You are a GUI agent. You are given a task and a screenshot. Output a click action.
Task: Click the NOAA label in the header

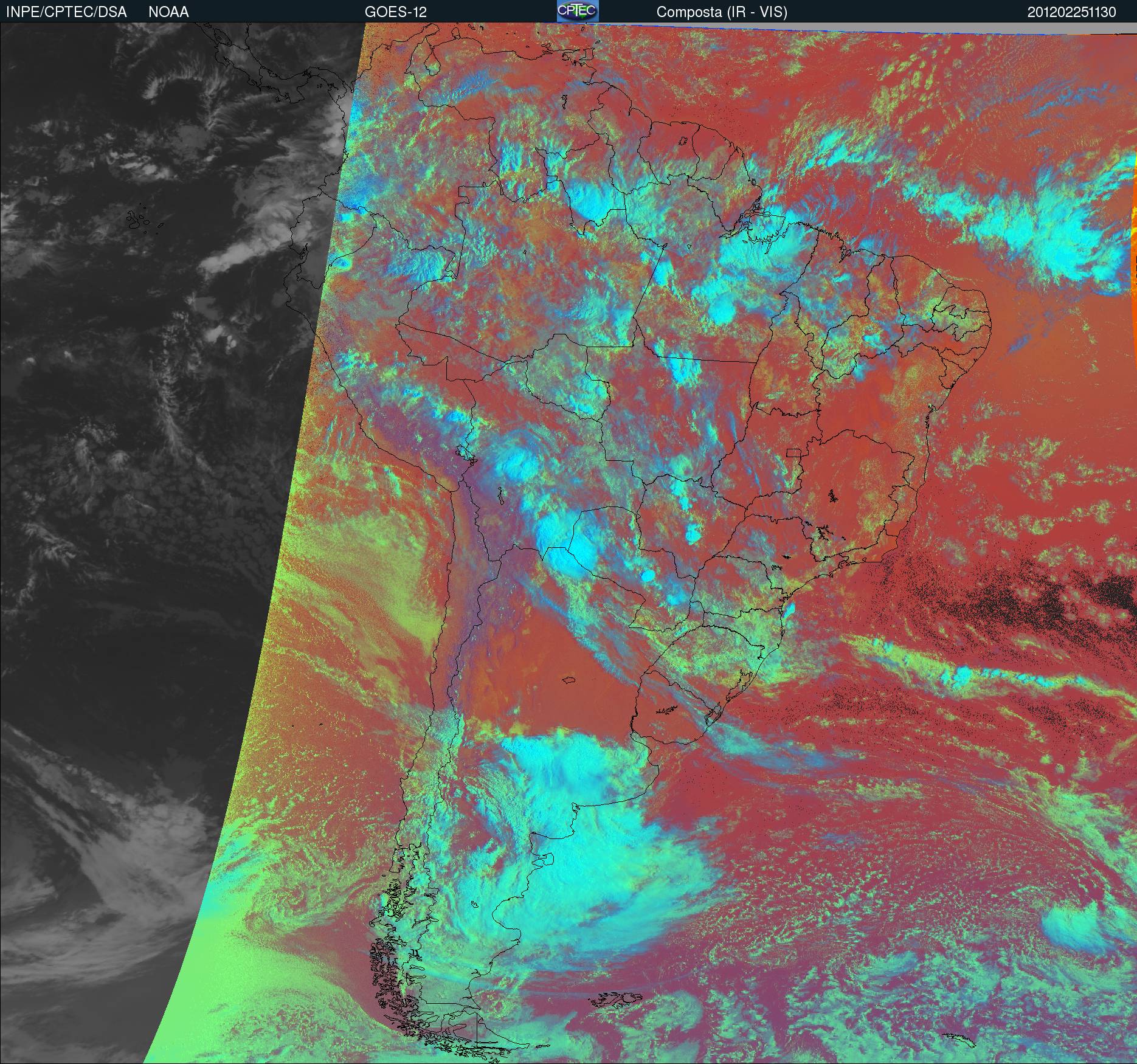(x=168, y=12)
